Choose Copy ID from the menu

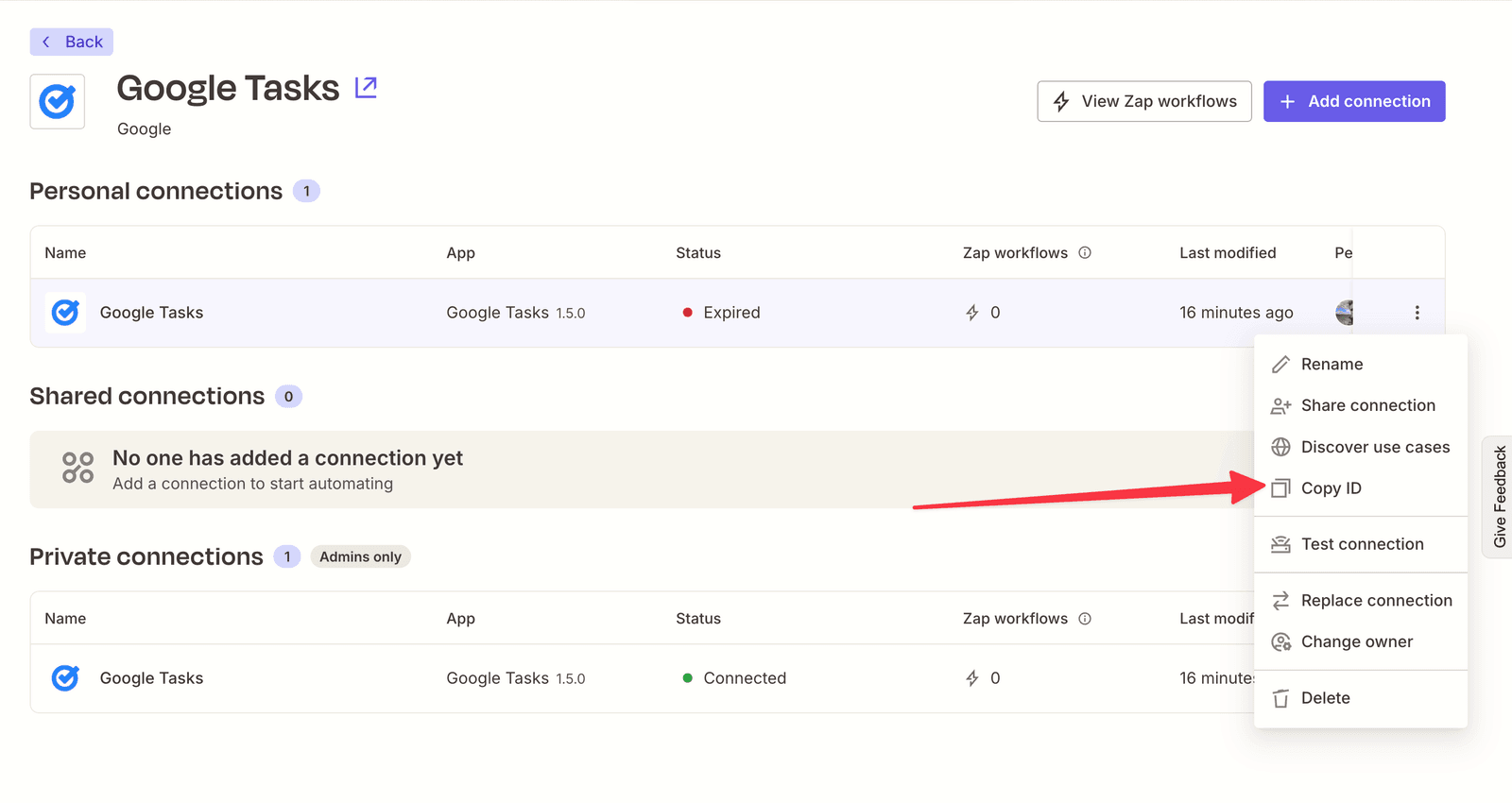(x=1361, y=488)
